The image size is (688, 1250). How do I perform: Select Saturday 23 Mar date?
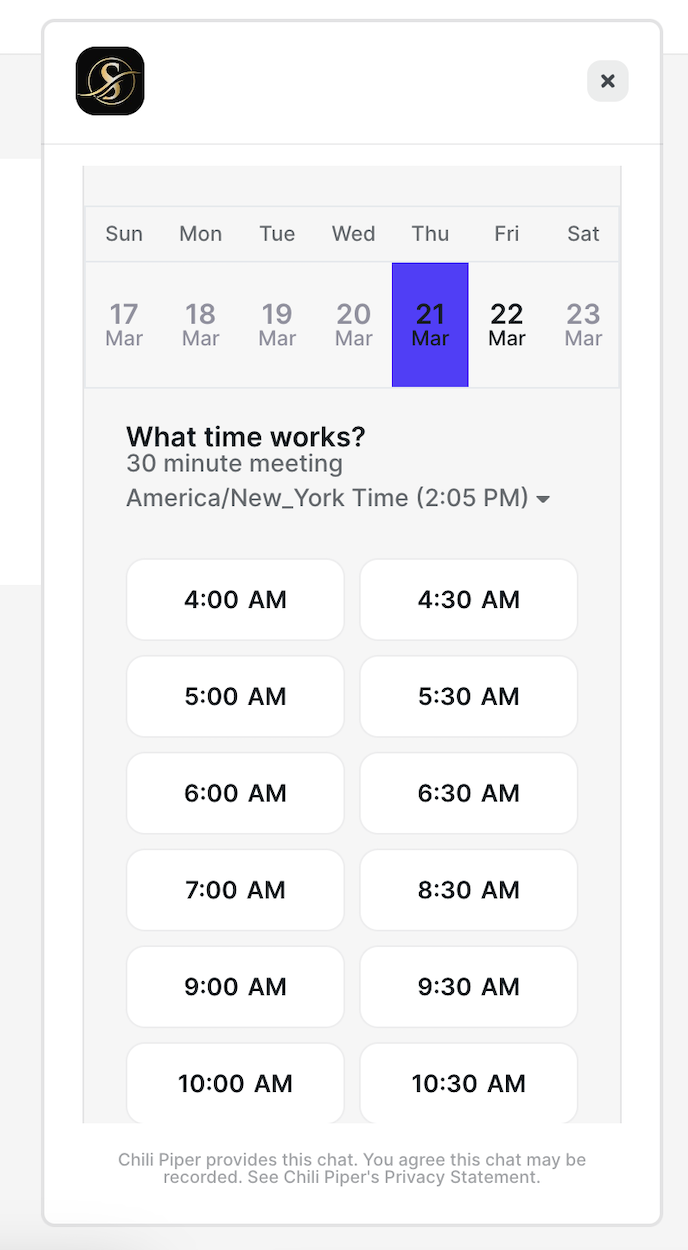(583, 324)
